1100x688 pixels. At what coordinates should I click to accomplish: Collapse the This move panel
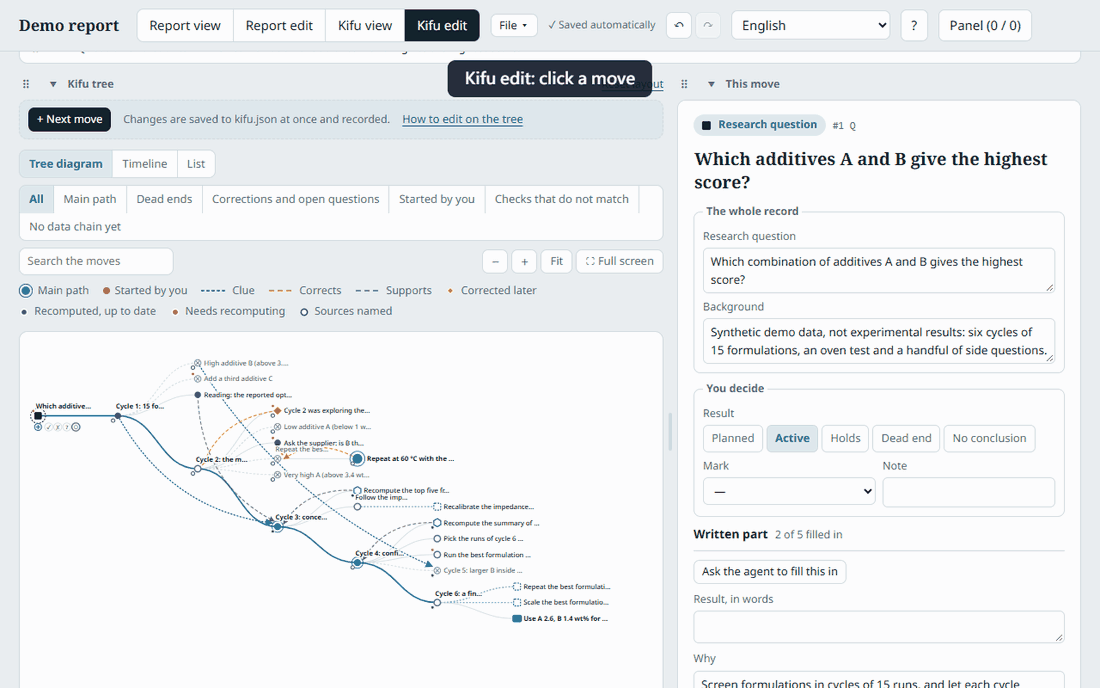(711, 84)
